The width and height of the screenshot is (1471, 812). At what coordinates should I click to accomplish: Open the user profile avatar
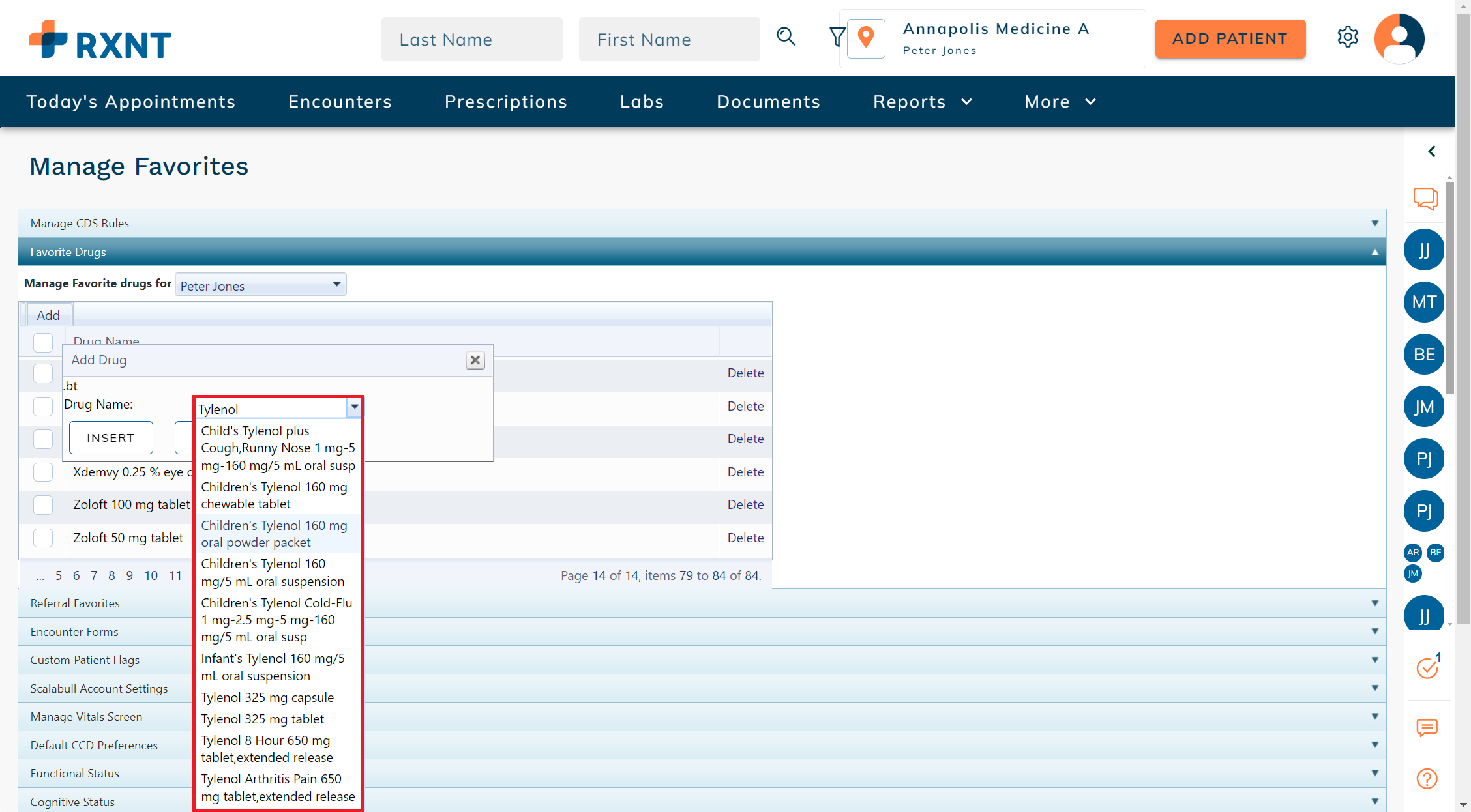pos(1399,38)
